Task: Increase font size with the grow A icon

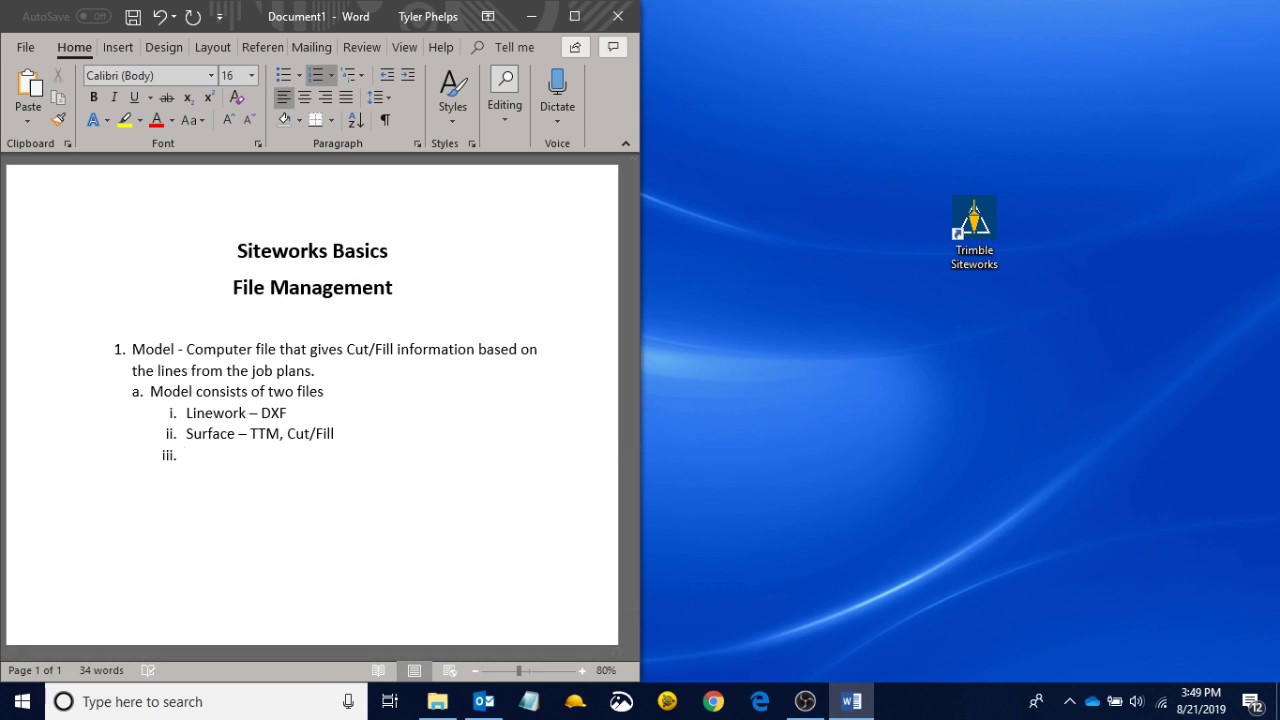Action: (229, 120)
